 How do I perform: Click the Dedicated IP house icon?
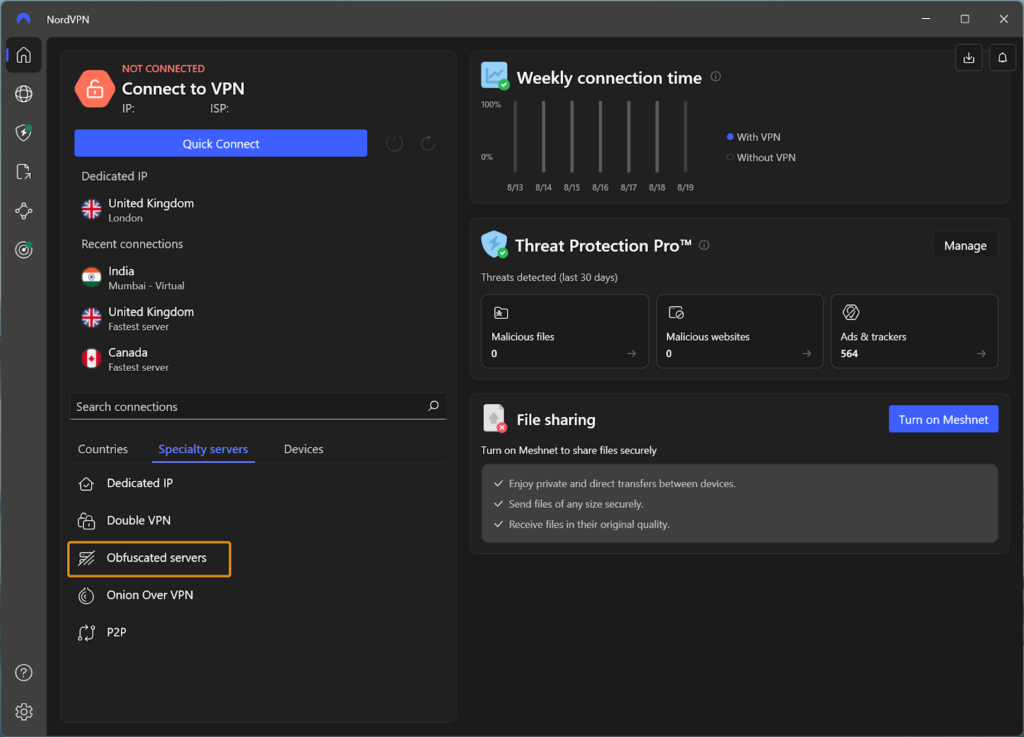(x=86, y=484)
